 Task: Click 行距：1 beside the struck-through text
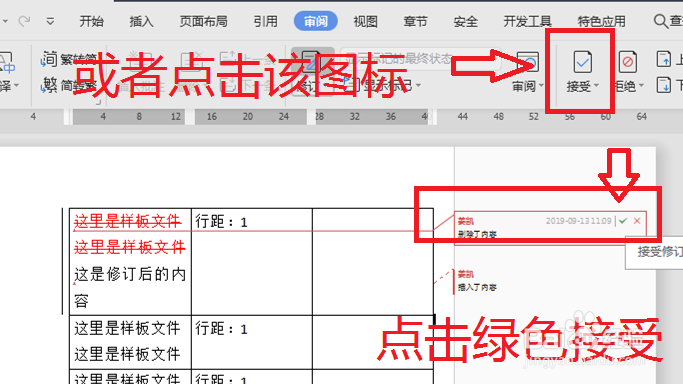pos(221,222)
